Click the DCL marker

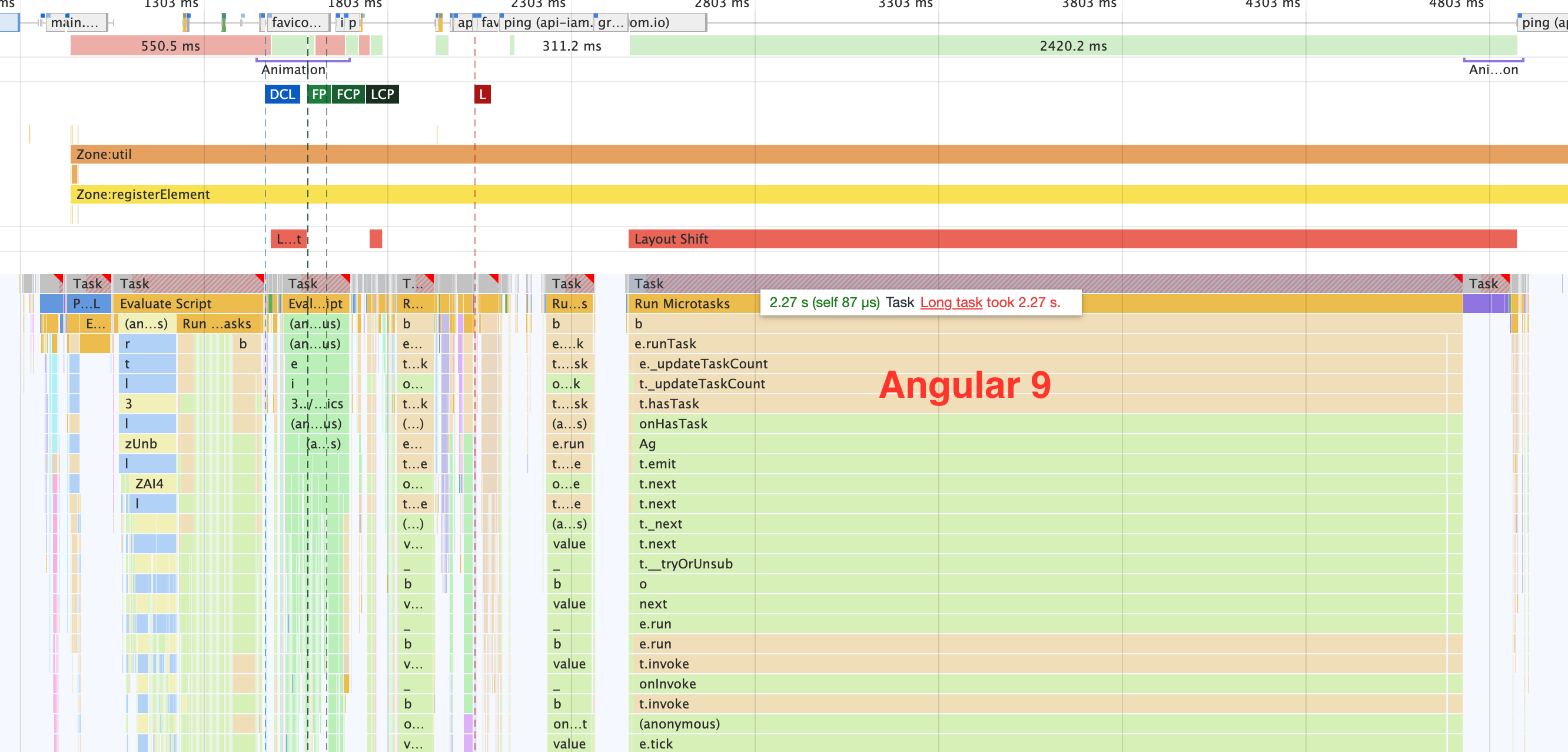(281, 94)
